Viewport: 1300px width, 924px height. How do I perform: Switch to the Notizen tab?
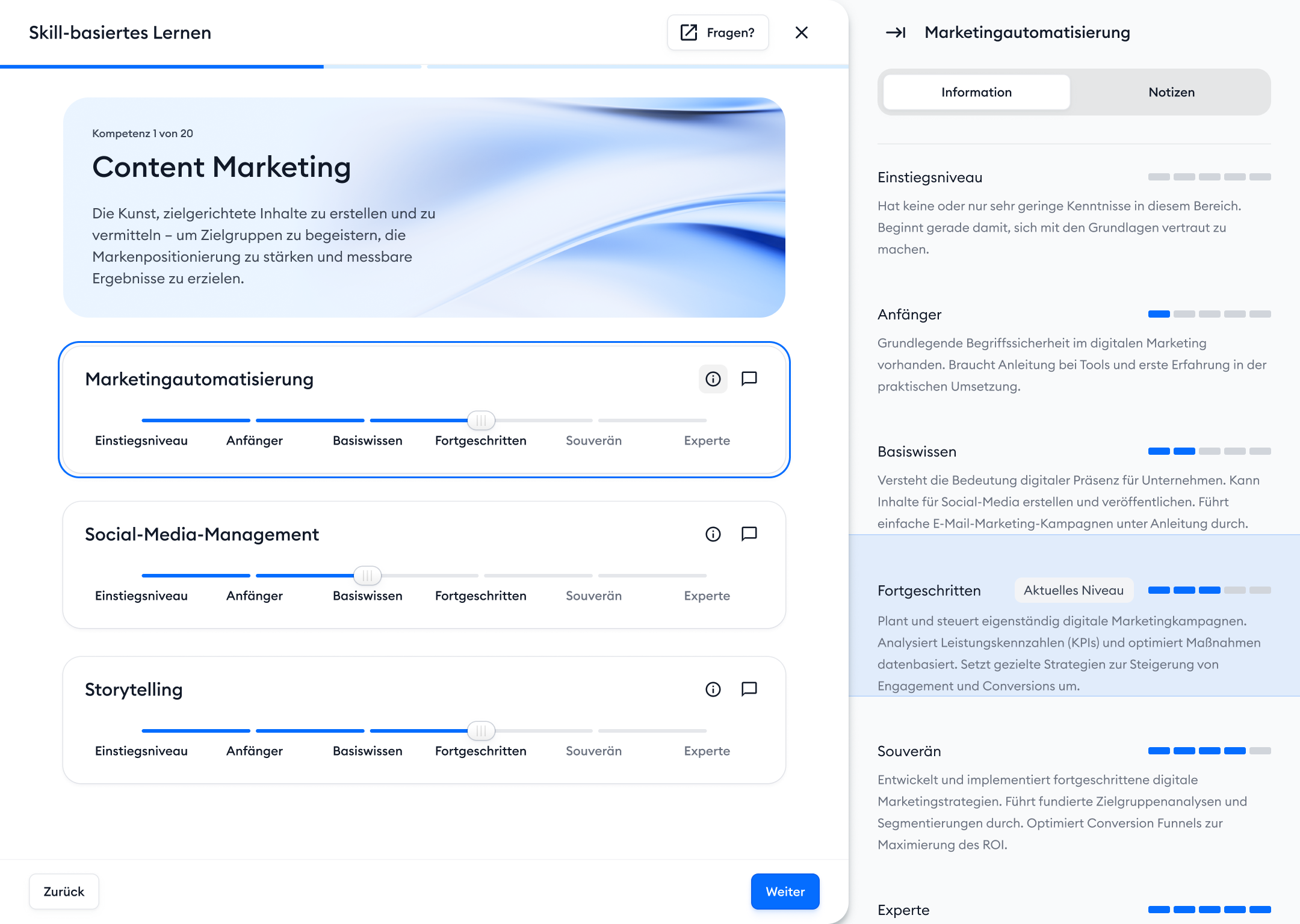point(1171,92)
